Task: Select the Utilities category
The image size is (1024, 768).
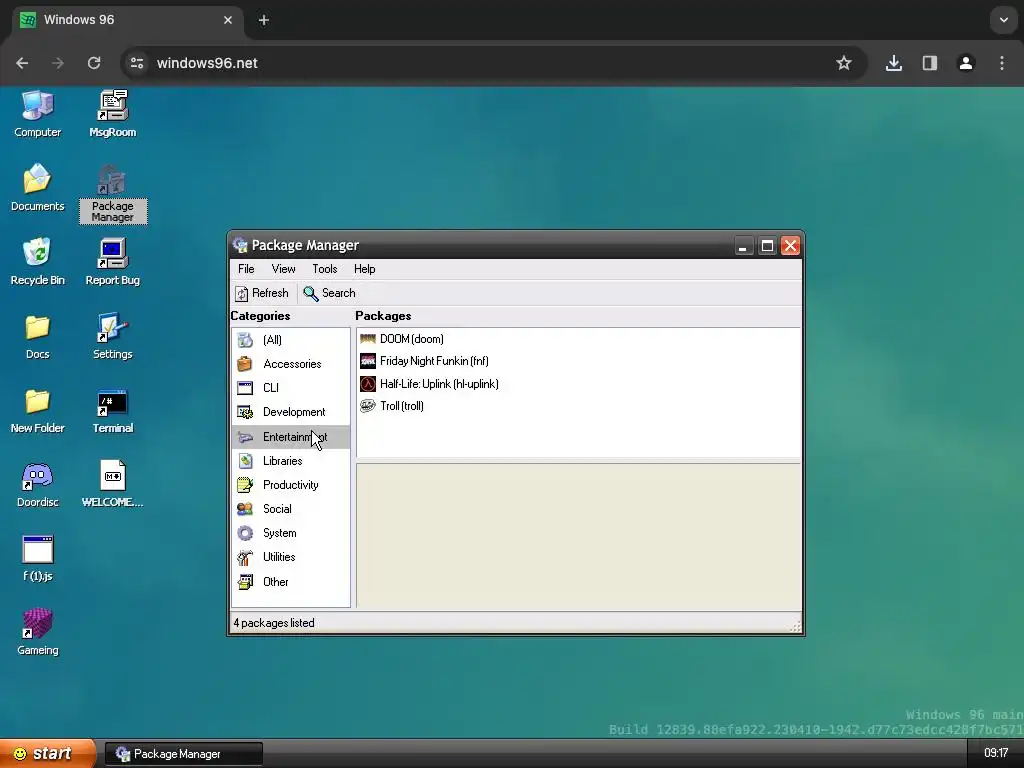Action: (x=291, y=557)
